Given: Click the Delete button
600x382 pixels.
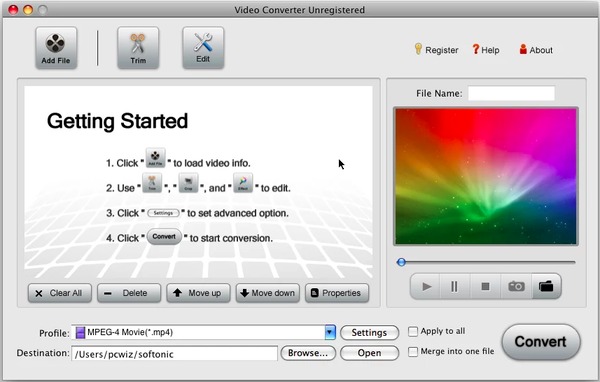Looking at the screenshot, I should point(129,293).
